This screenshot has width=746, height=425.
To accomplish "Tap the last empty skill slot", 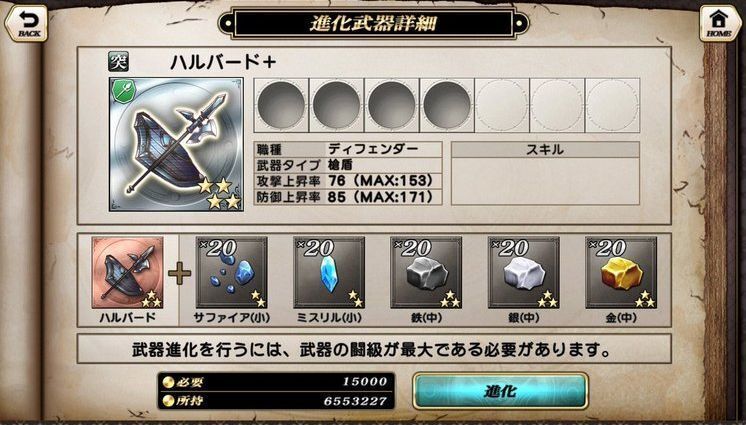I will (613, 106).
